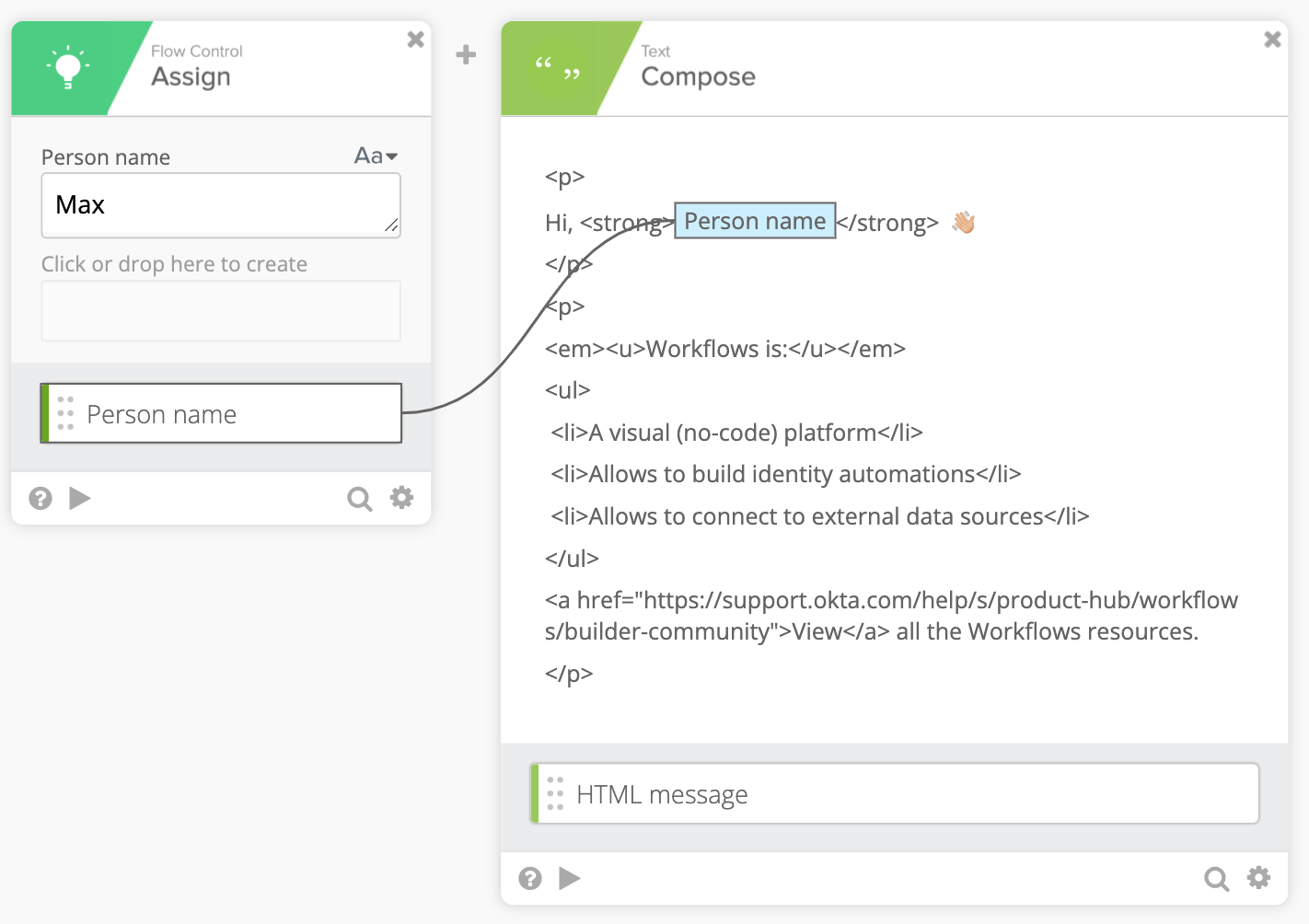Screen dimensions: 1309x924
Task: Open the Assign card settings gear
Action: click(x=401, y=497)
